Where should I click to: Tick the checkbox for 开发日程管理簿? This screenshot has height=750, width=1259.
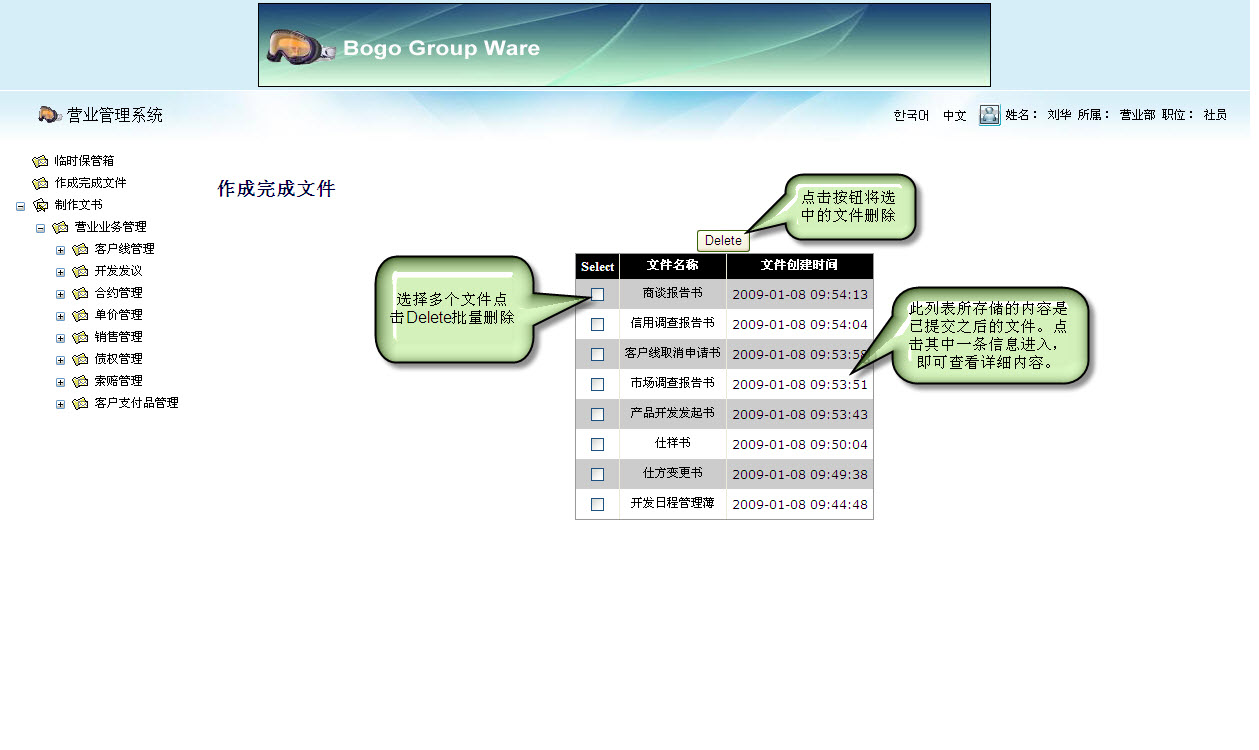pyautogui.click(x=597, y=504)
